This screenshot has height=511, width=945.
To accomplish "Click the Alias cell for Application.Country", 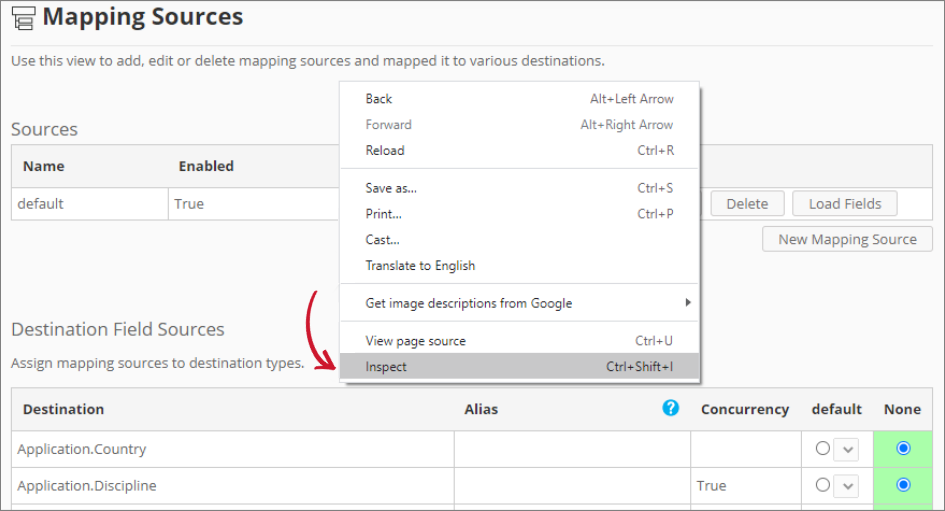I will tap(572, 450).
